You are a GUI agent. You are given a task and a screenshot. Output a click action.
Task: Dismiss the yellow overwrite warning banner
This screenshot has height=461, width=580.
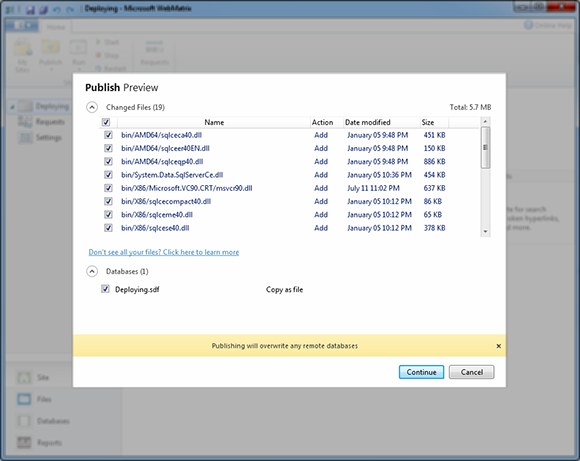pyautogui.click(x=499, y=346)
